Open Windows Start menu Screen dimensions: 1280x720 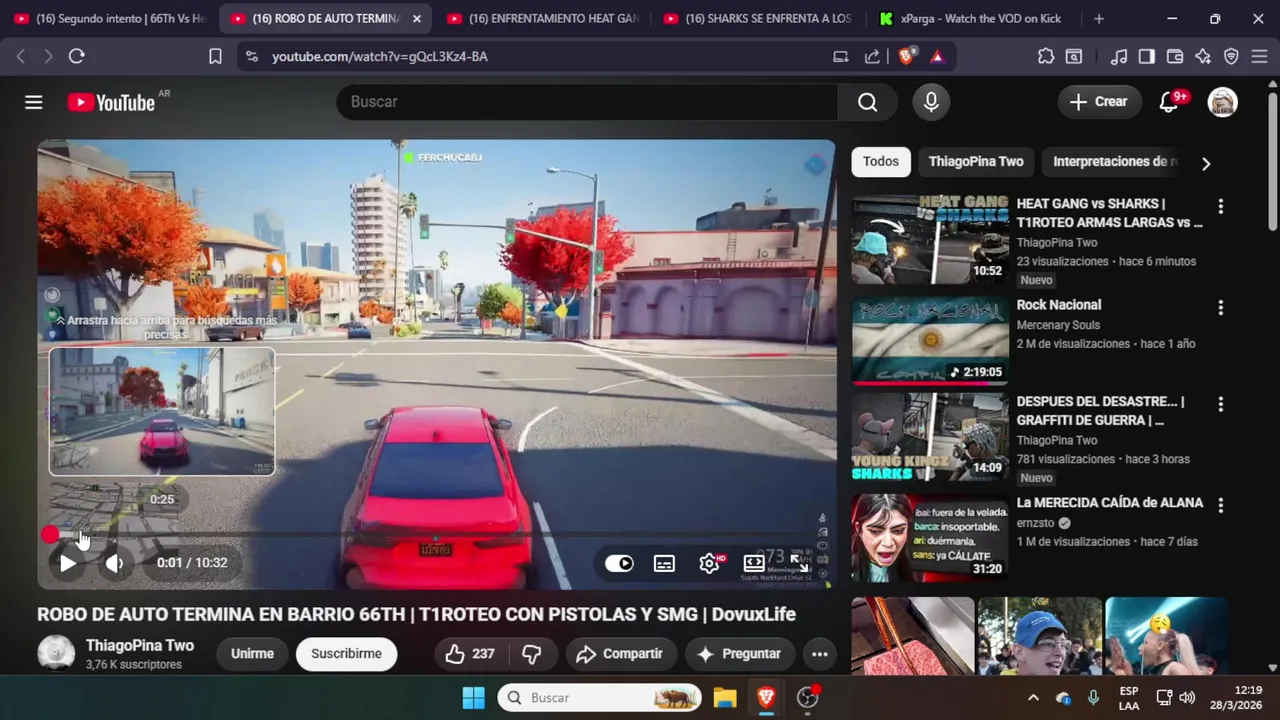474,698
